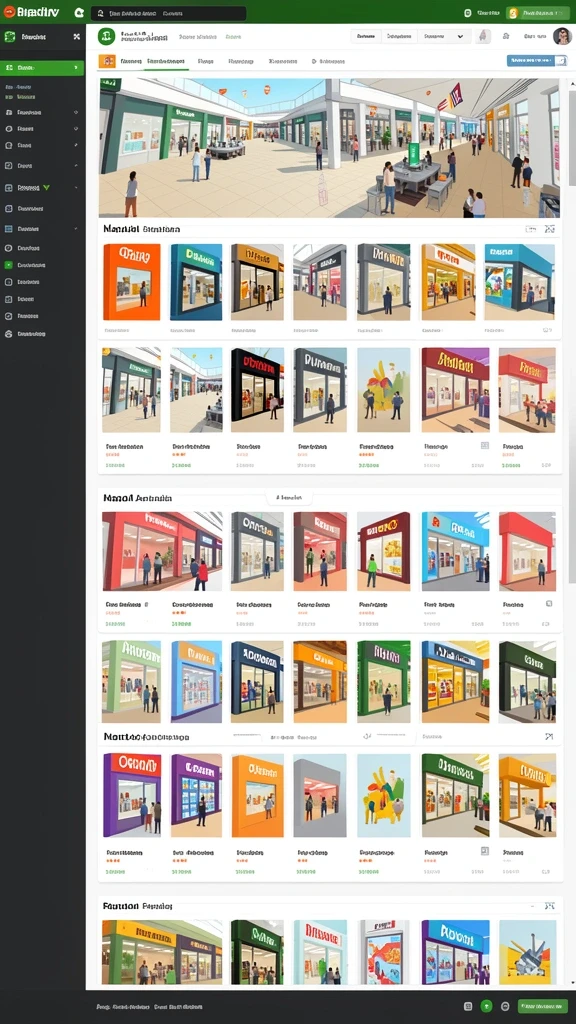
Task: Switch to the third tab in the tab row
Action: point(206,61)
